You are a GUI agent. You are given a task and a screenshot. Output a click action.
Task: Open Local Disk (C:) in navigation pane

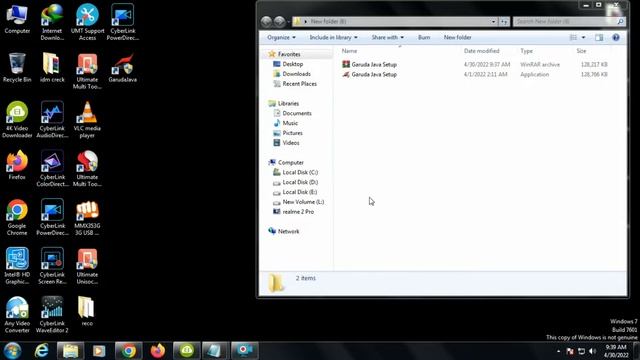click(x=300, y=172)
